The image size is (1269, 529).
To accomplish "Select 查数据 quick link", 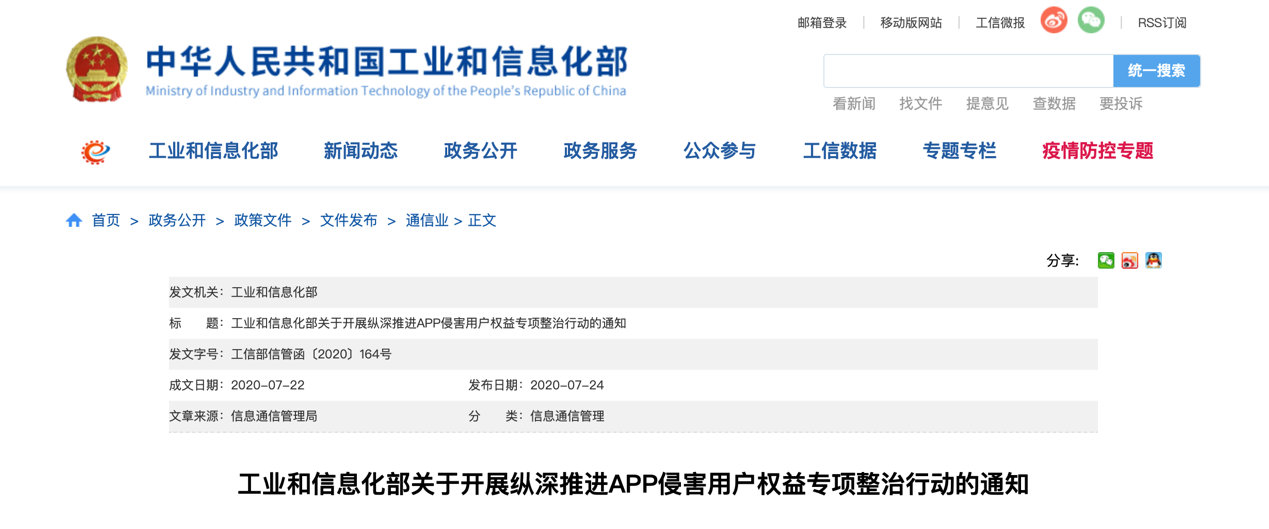I will pos(1054,104).
